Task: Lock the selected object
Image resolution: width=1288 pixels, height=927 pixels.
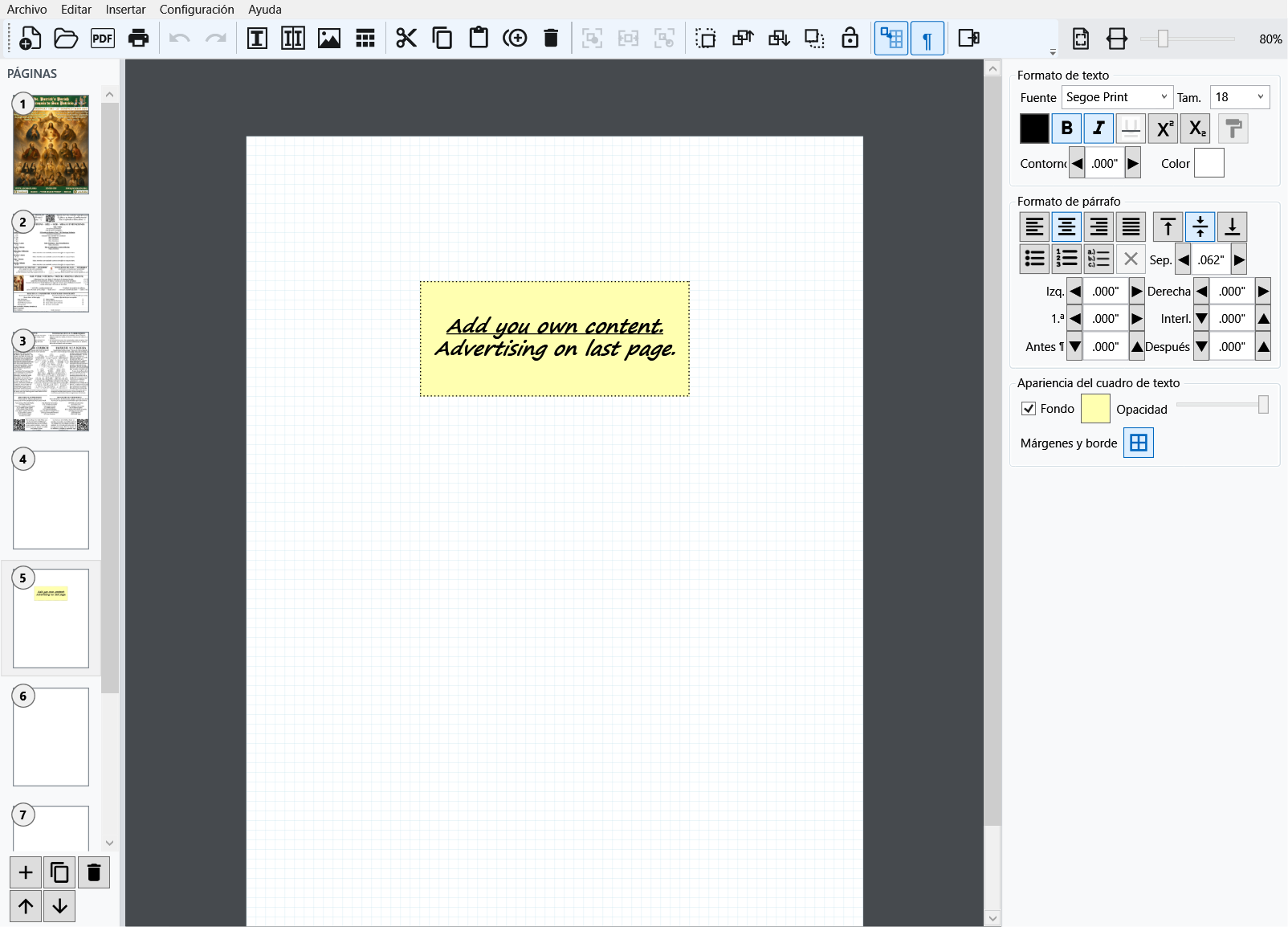Action: click(850, 38)
